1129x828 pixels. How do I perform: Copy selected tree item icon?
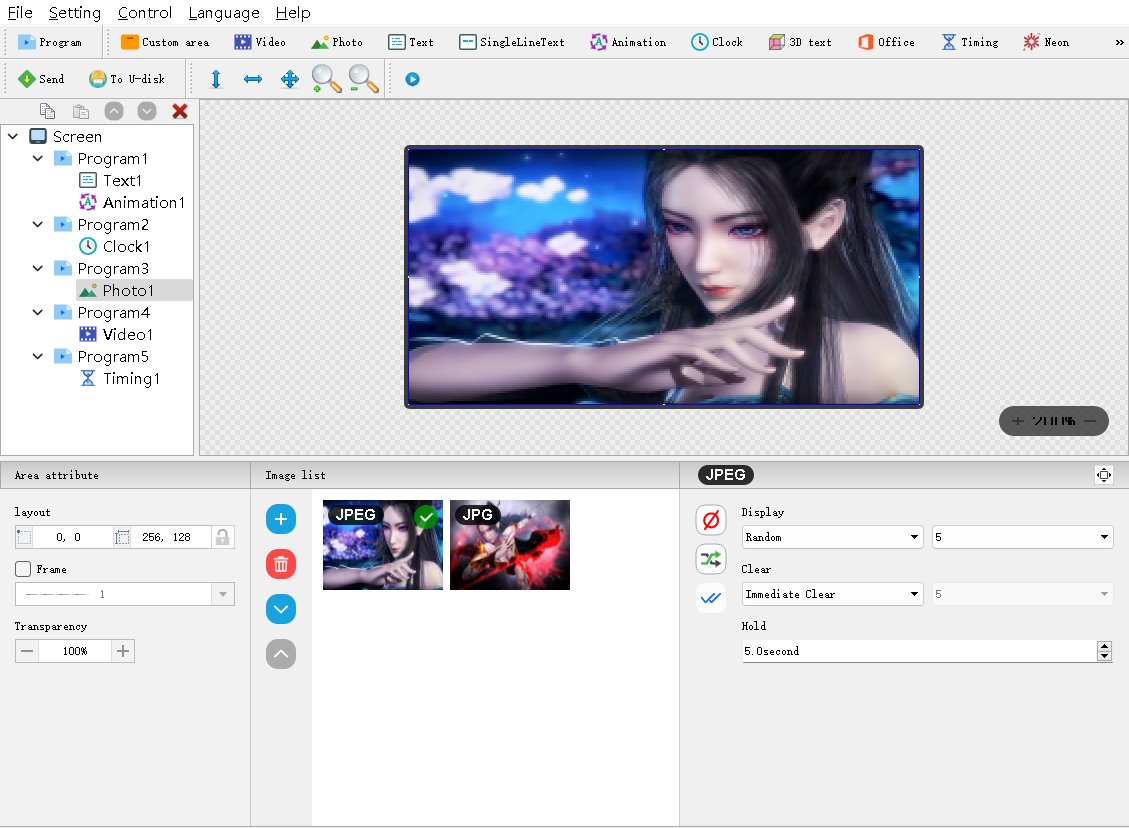48,111
